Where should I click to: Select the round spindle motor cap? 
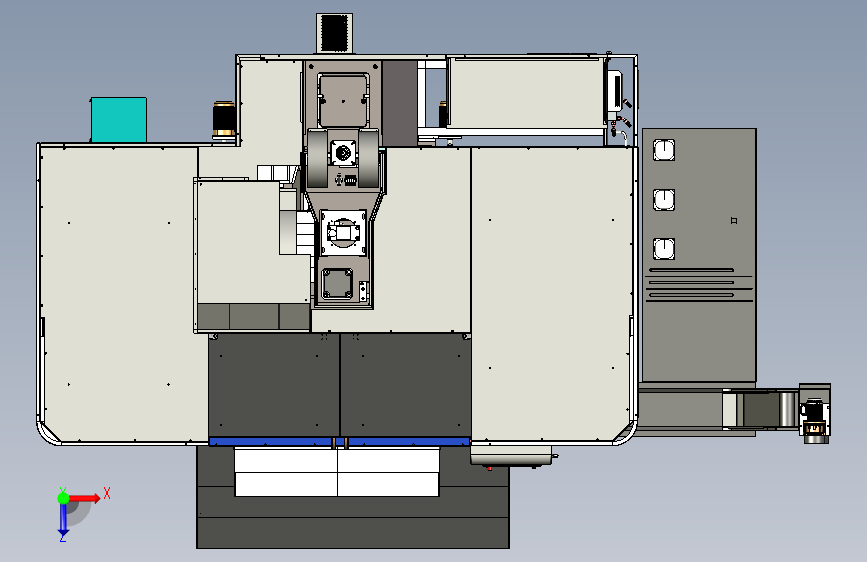[343, 152]
